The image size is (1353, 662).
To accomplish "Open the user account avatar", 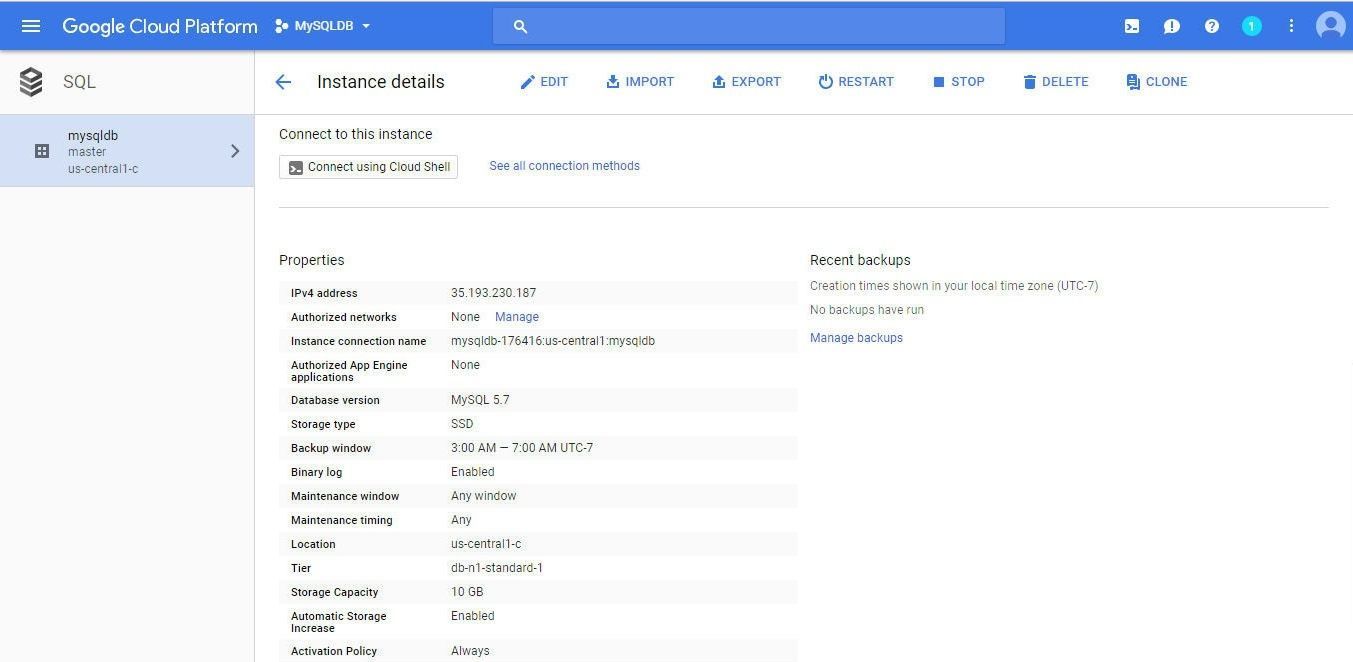I will point(1330,26).
